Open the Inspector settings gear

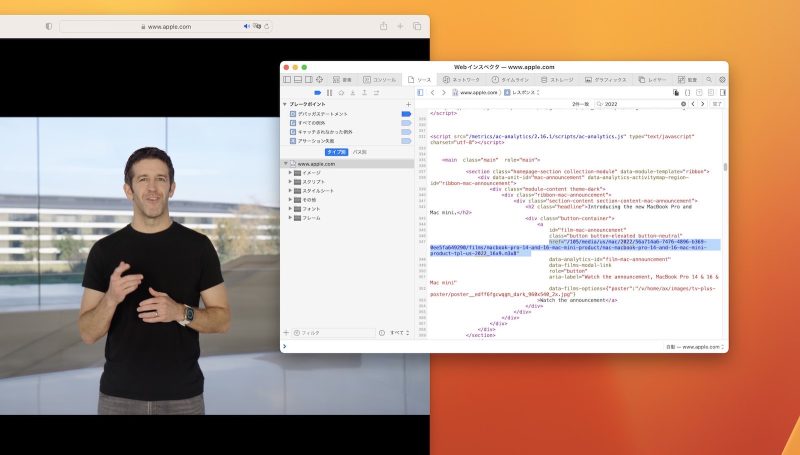[722, 79]
